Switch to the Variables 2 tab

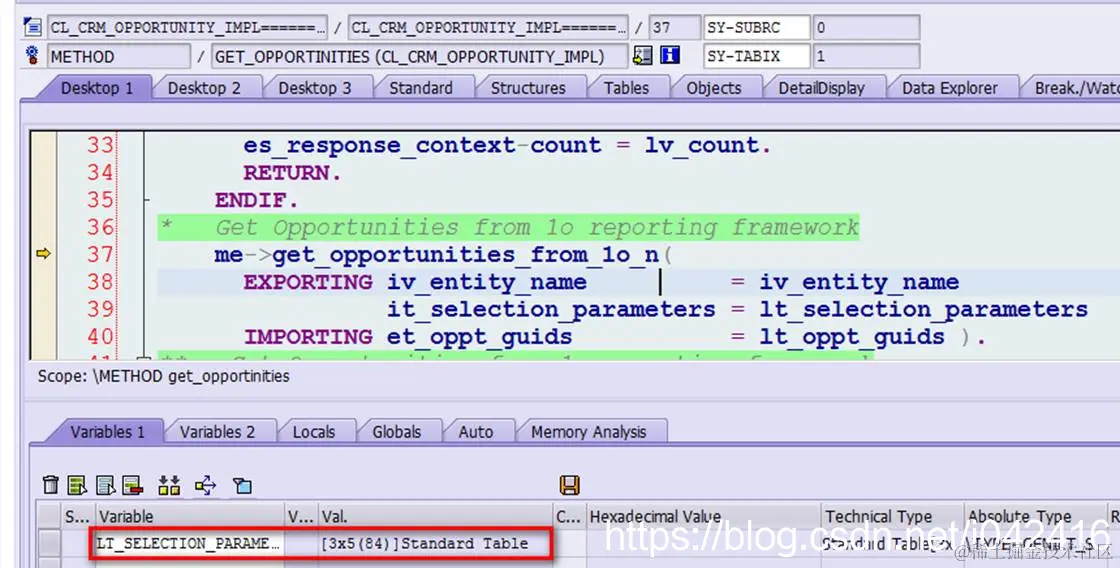tap(217, 432)
